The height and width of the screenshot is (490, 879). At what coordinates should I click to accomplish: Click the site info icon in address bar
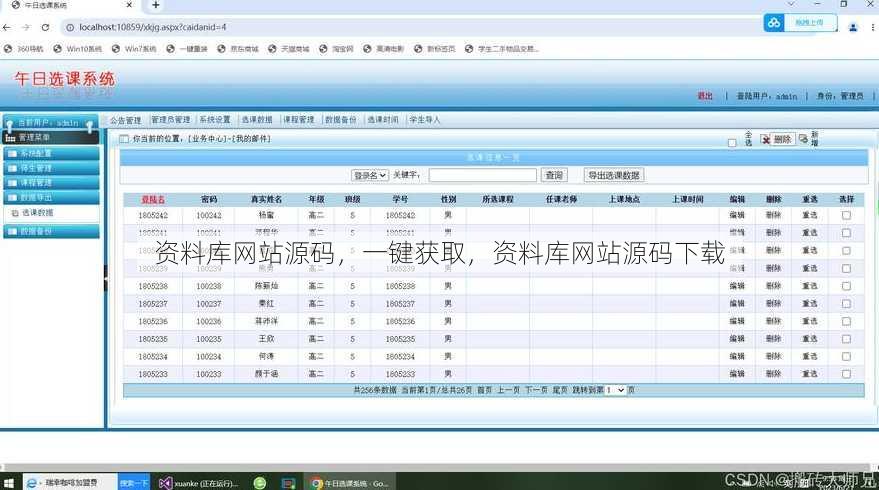tap(70, 27)
